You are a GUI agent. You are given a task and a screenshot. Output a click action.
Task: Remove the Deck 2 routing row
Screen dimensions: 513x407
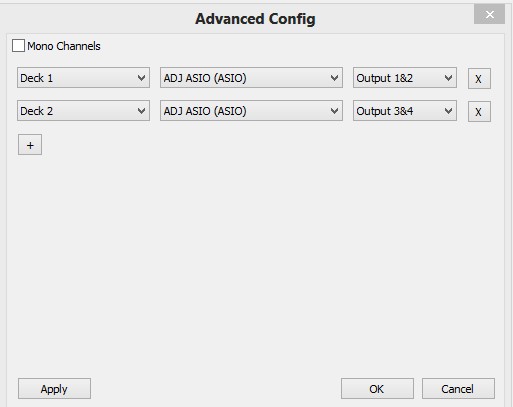pyautogui.click(x=479, y=112)
